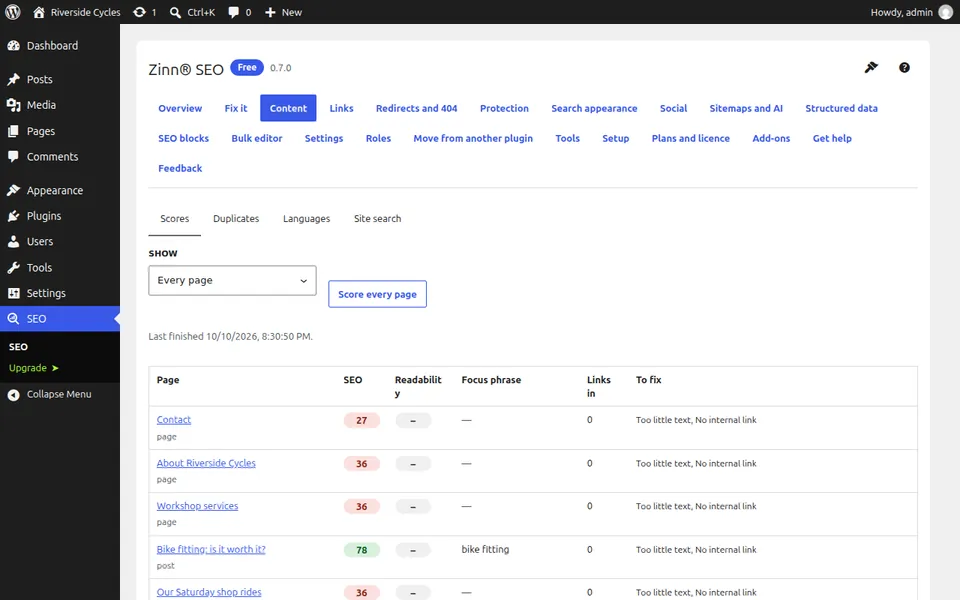Open the comments bubble in admin bar

click(233, 12)
